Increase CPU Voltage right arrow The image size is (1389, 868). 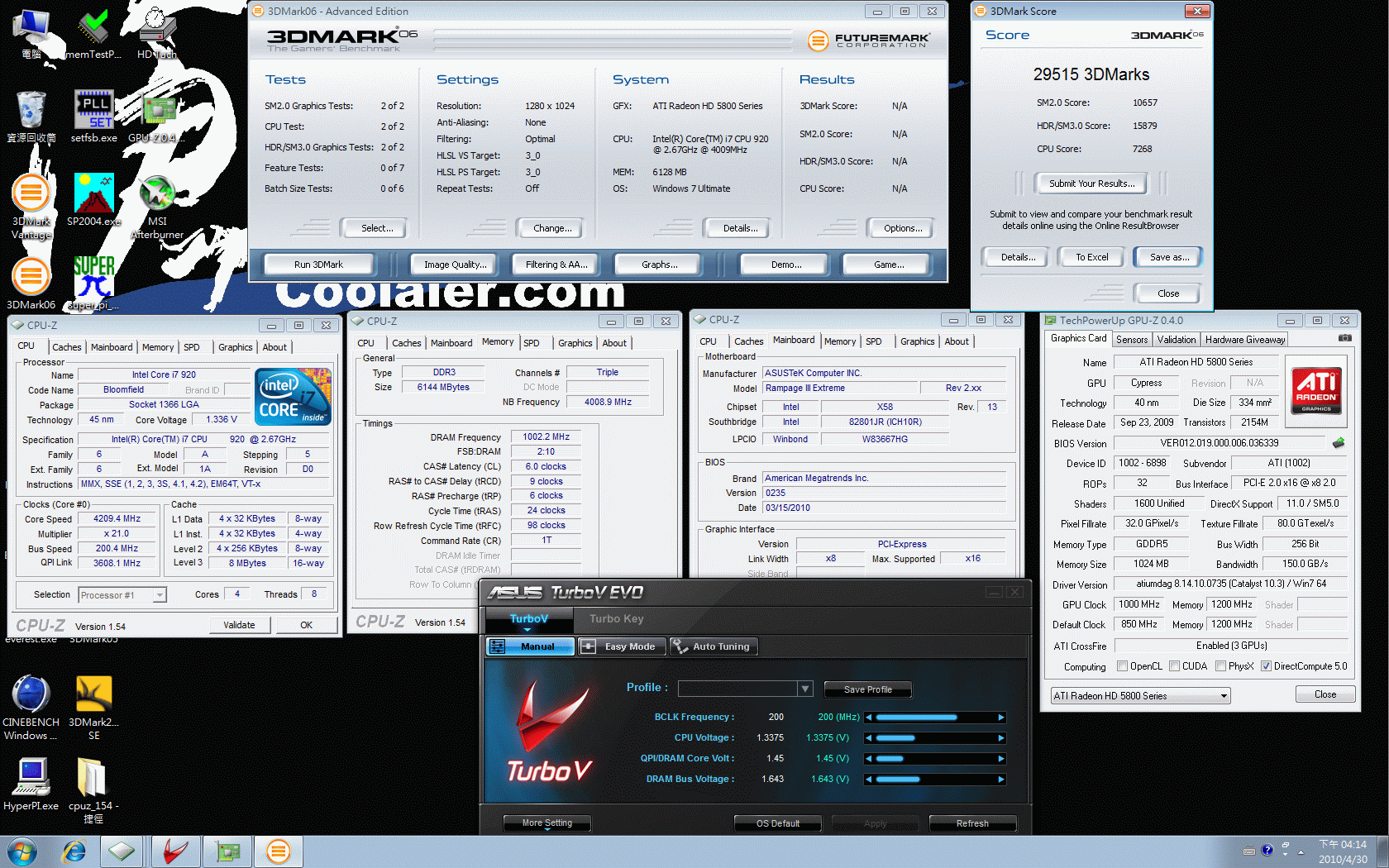tap(1001, 738)
